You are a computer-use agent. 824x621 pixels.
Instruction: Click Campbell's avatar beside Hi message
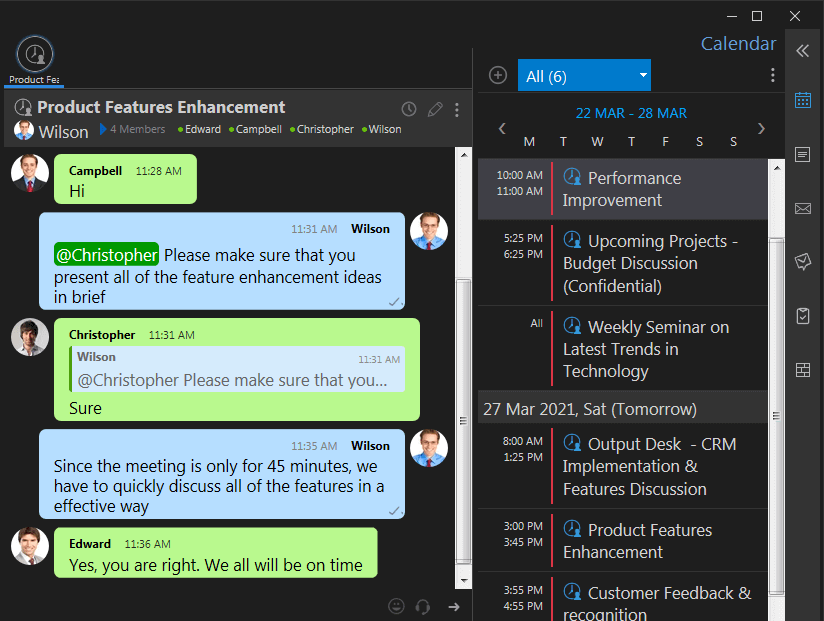30,173
